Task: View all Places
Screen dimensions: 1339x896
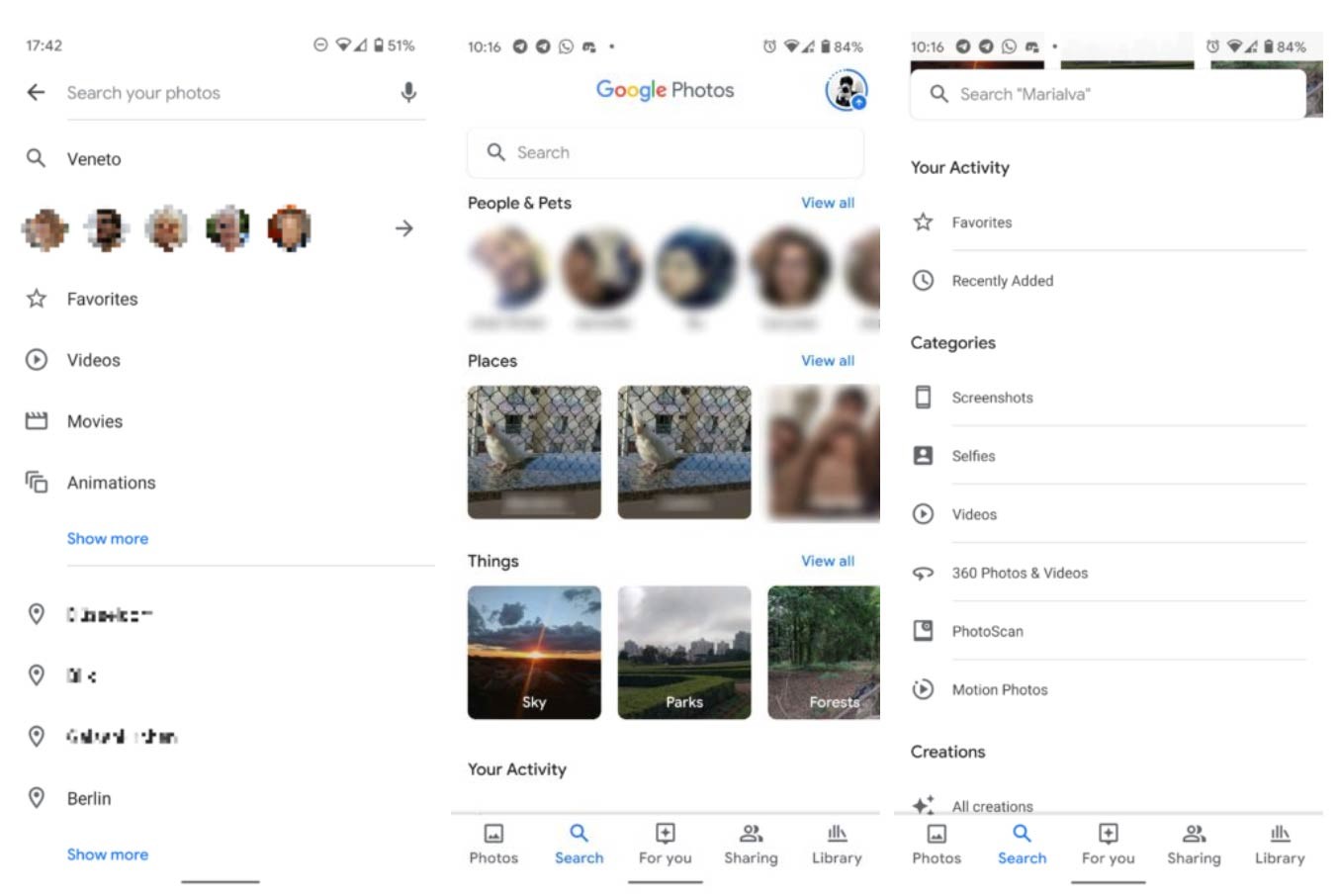Action: point(828,361)
